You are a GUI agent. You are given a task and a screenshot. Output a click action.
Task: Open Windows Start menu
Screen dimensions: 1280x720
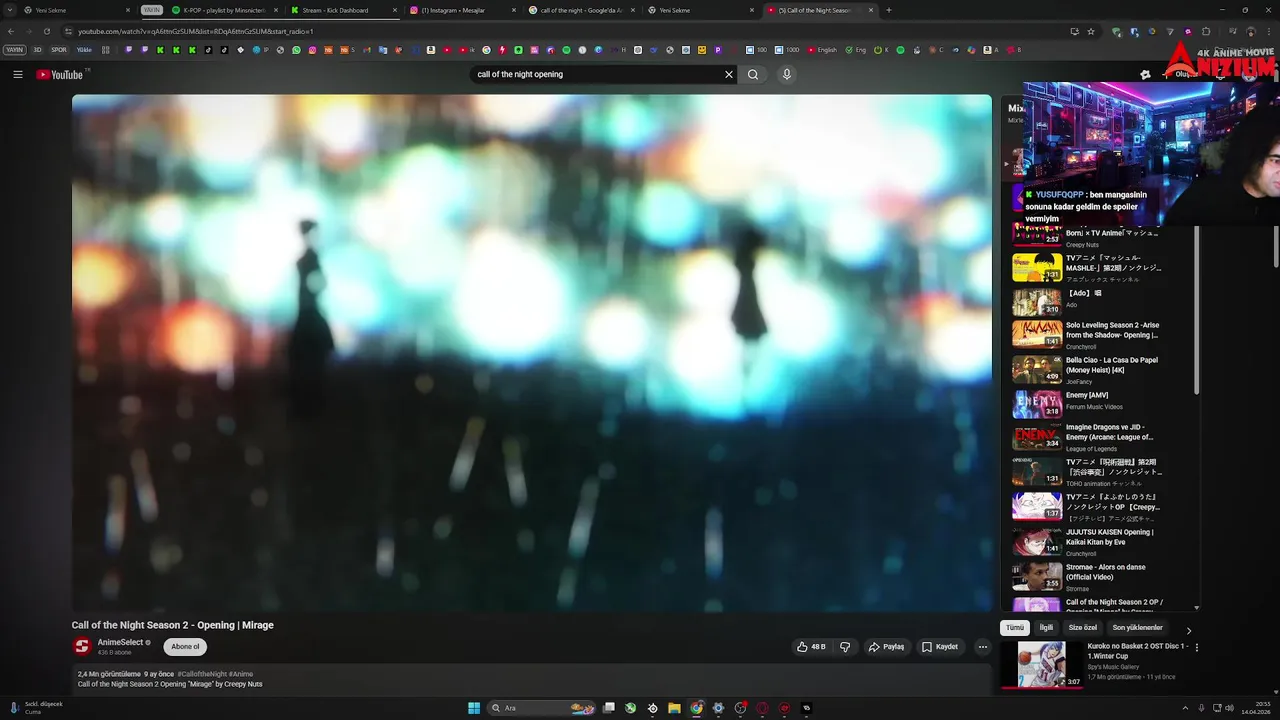tap(474, 708)
